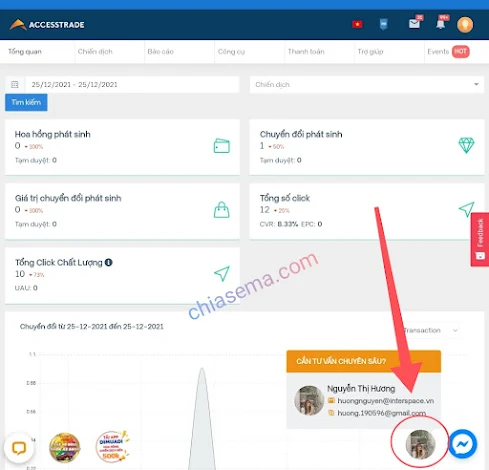Click the Tìm kiếm search button

(26, 102)
